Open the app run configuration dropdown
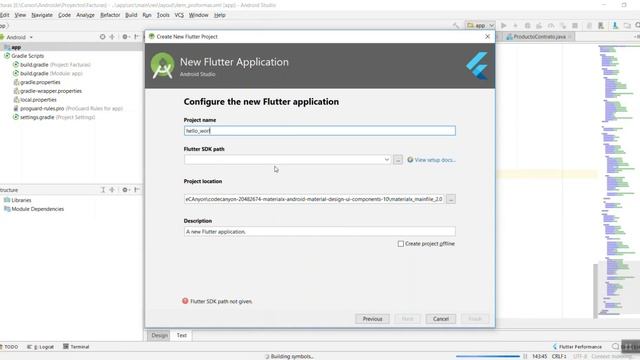 [x=480, y=26]
